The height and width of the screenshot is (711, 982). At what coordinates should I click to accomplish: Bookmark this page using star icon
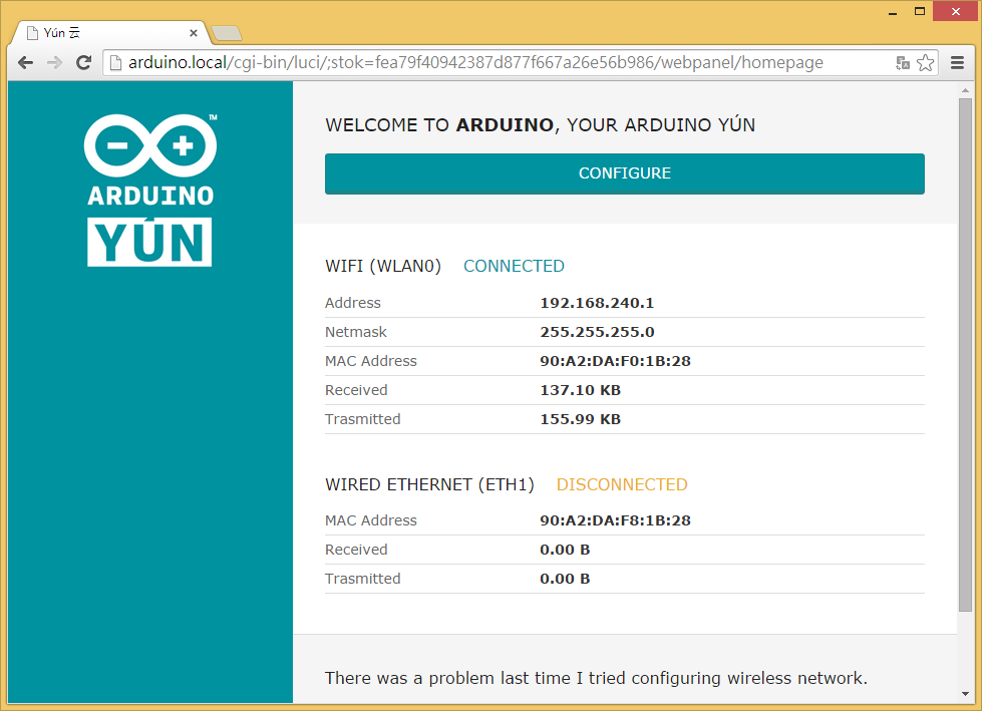[926, 63]
